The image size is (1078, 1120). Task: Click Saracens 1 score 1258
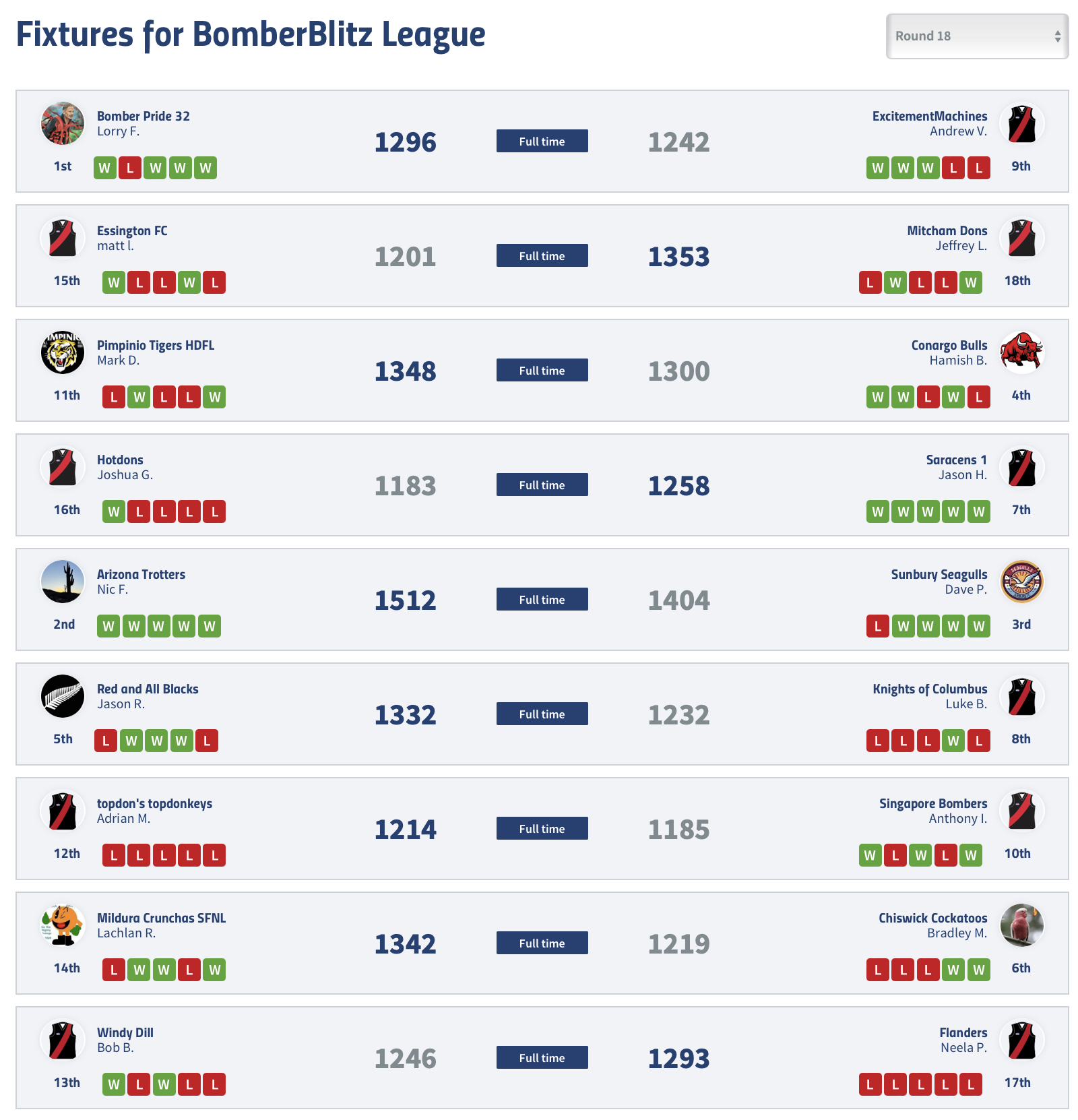pos(678,486)
